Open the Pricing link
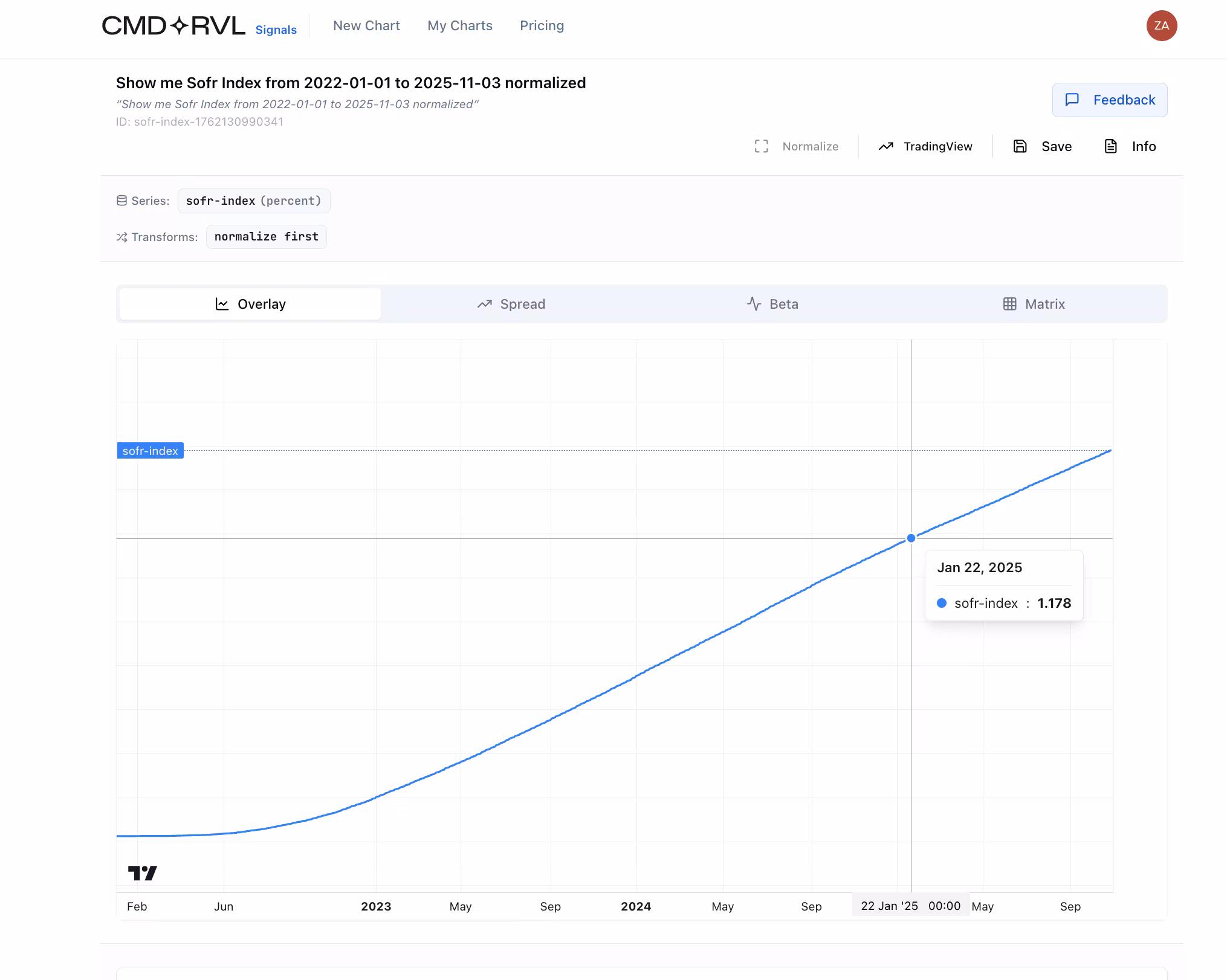 click(x=542, y=26)
